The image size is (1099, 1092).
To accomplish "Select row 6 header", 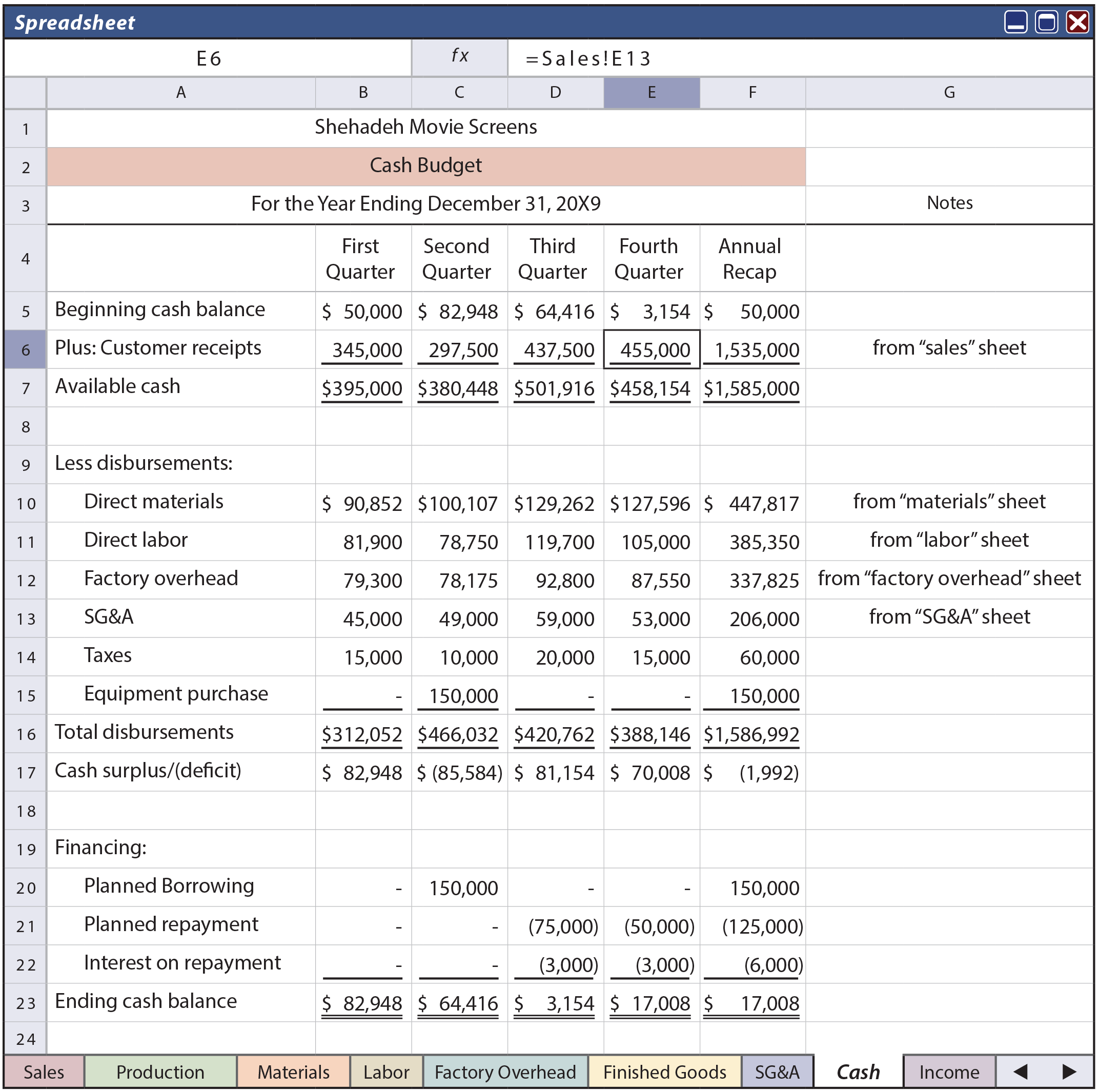I will [x=25, y=349].
